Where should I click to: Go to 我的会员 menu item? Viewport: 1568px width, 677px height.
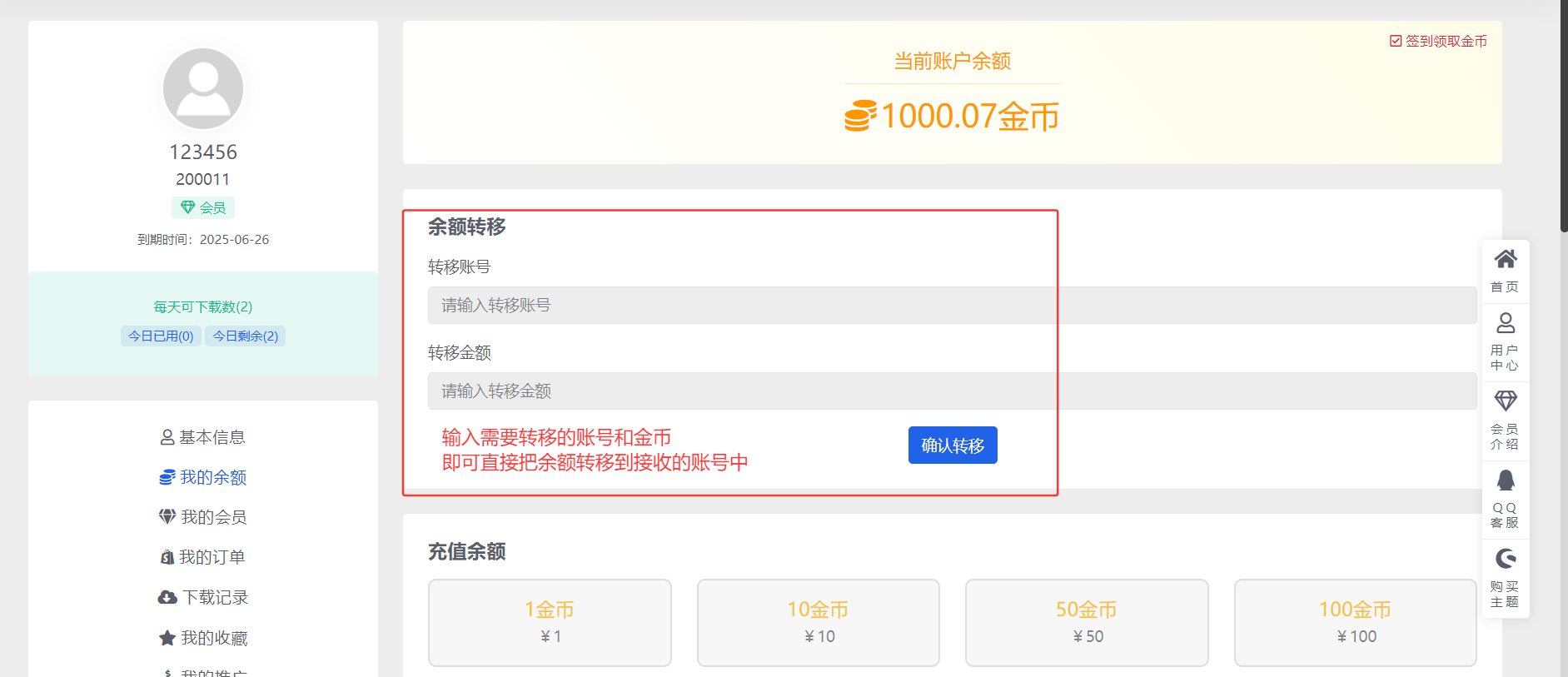click(x=203, y=517)
